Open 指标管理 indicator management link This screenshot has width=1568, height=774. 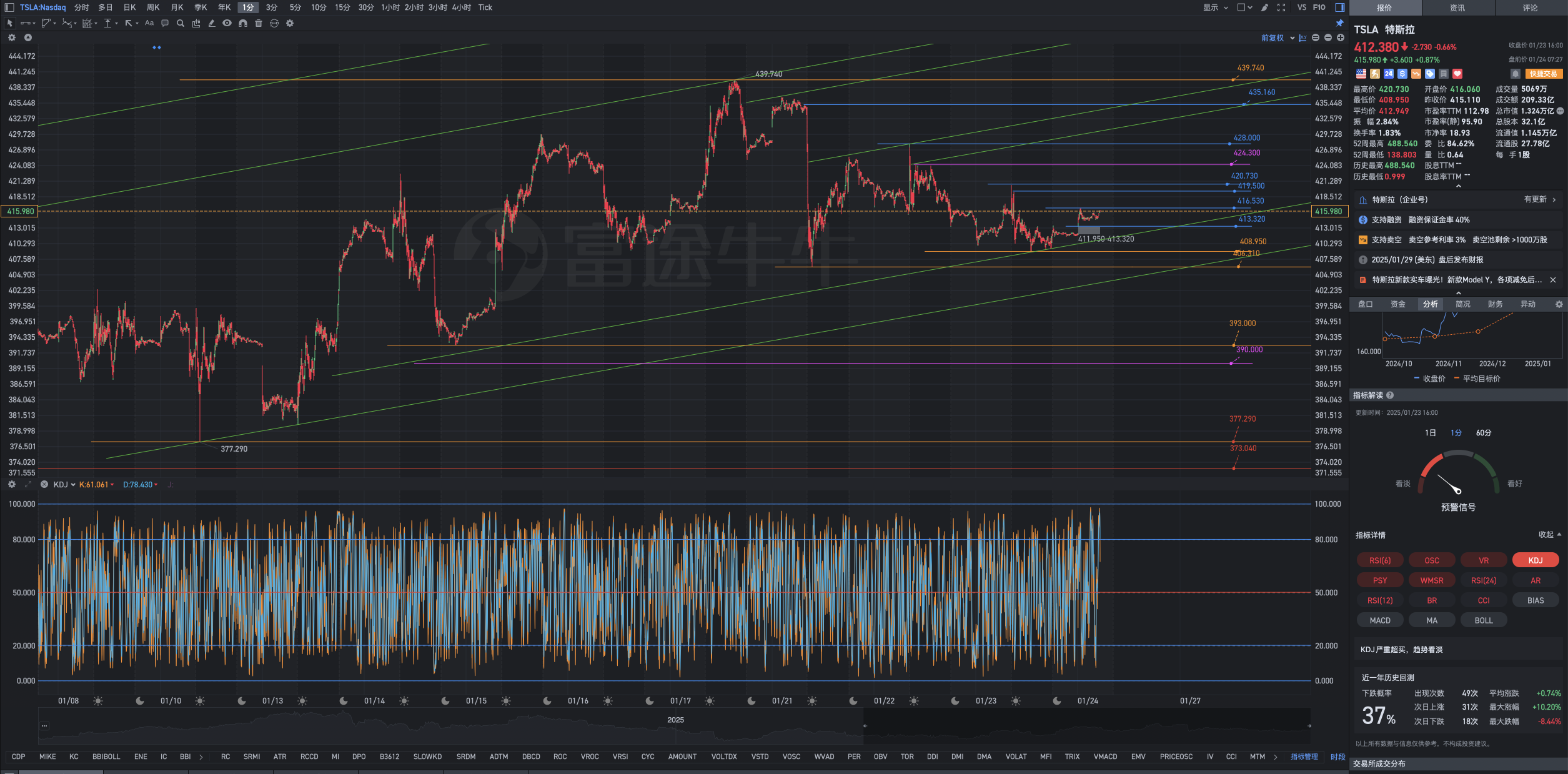(1304, 757)
